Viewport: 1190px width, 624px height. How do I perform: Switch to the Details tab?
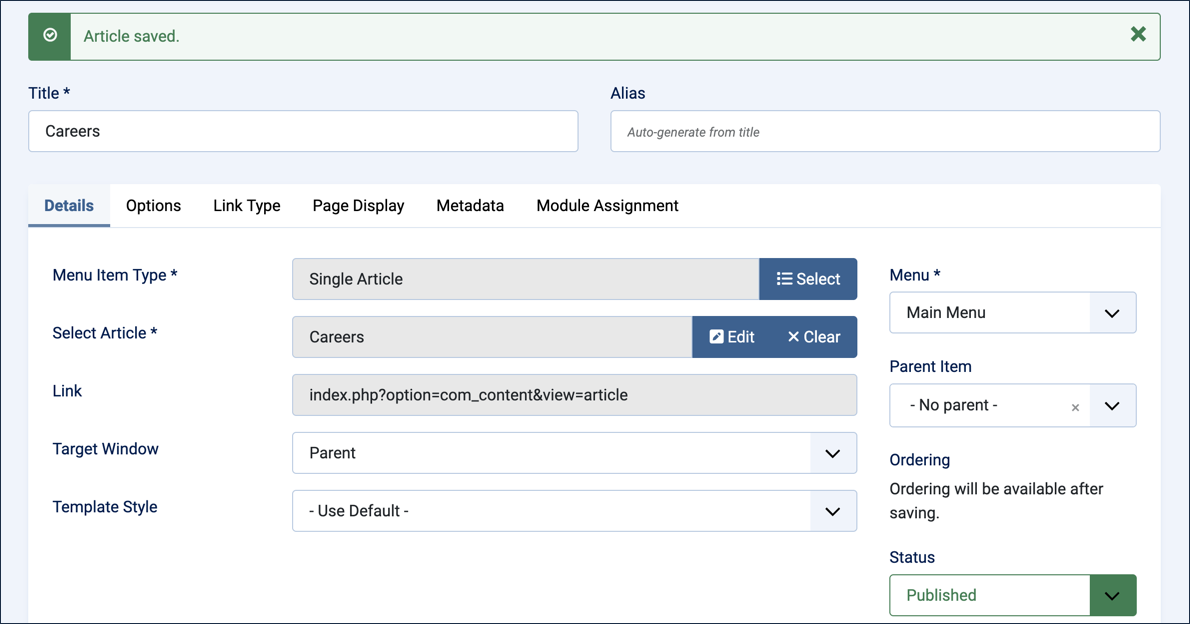tap(69, 206)
